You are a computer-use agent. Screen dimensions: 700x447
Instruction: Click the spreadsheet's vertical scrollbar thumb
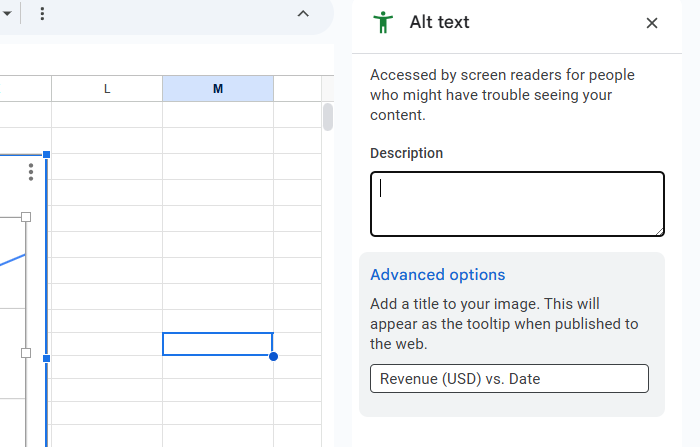pos(327,117)
